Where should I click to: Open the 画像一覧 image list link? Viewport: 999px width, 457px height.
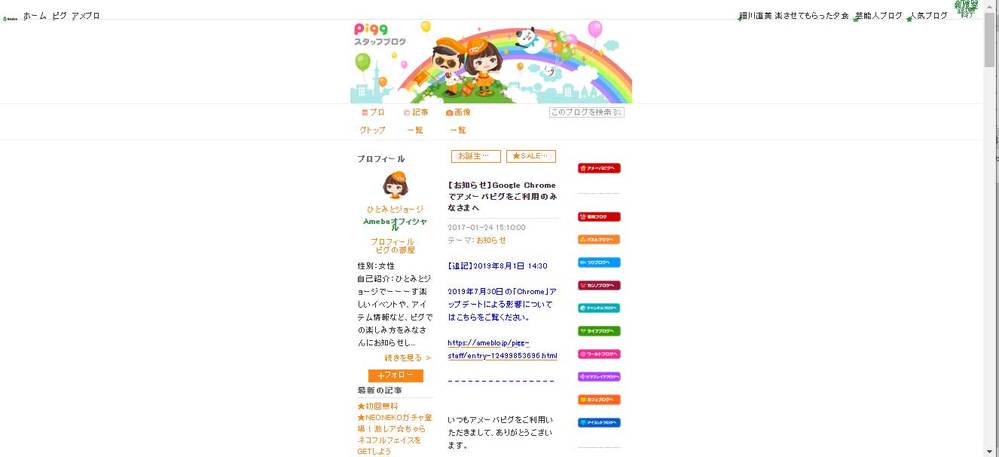[458, 121]
